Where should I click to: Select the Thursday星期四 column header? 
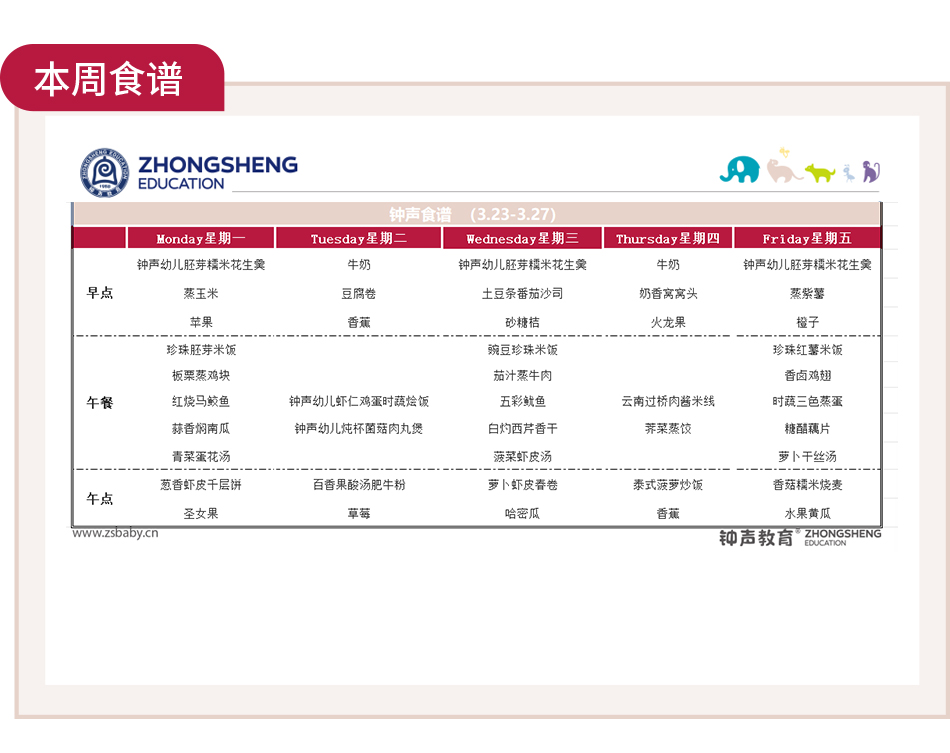pos(667,239)
